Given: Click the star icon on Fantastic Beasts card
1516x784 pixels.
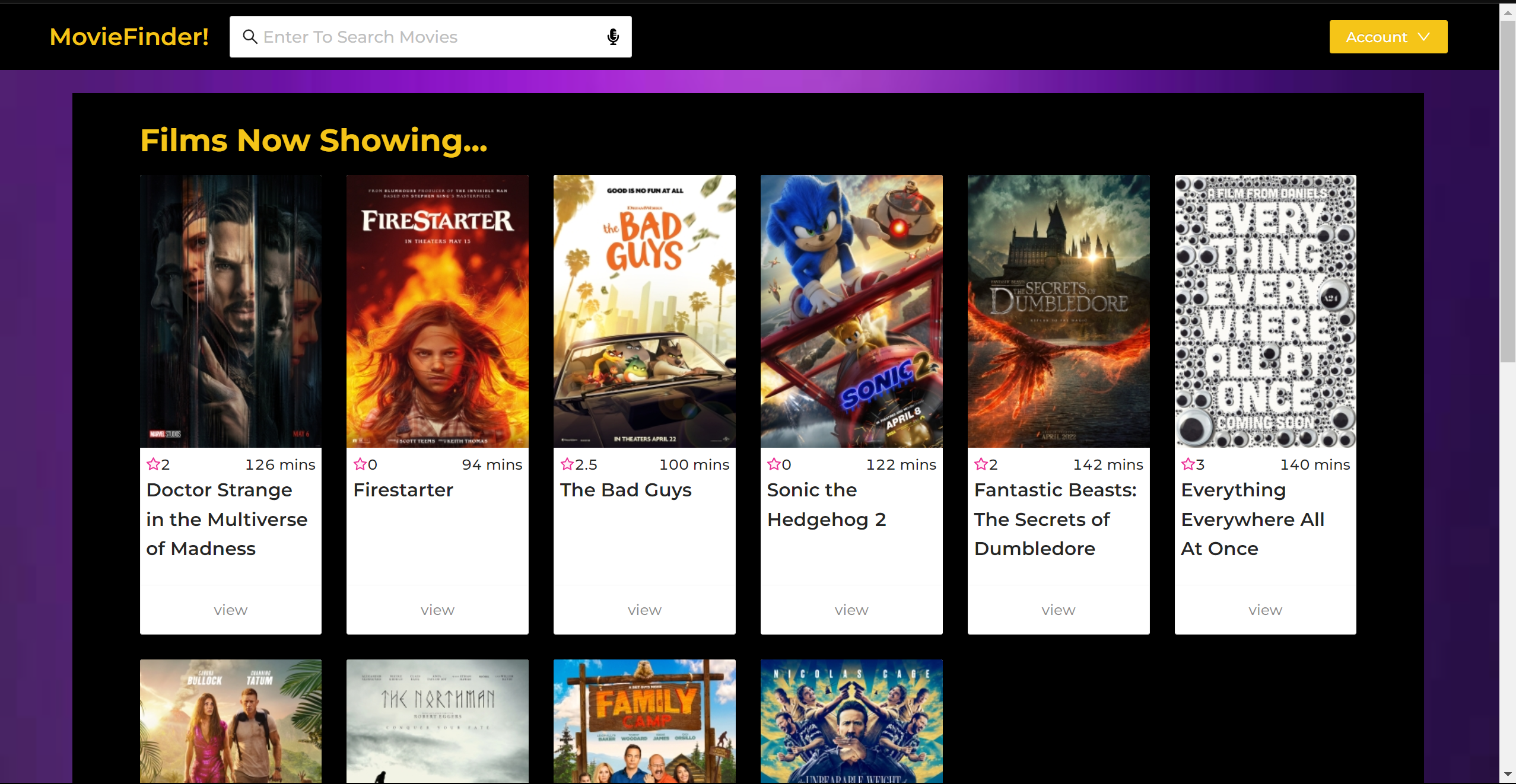Looking at the screenshot, I should point(981,464).
